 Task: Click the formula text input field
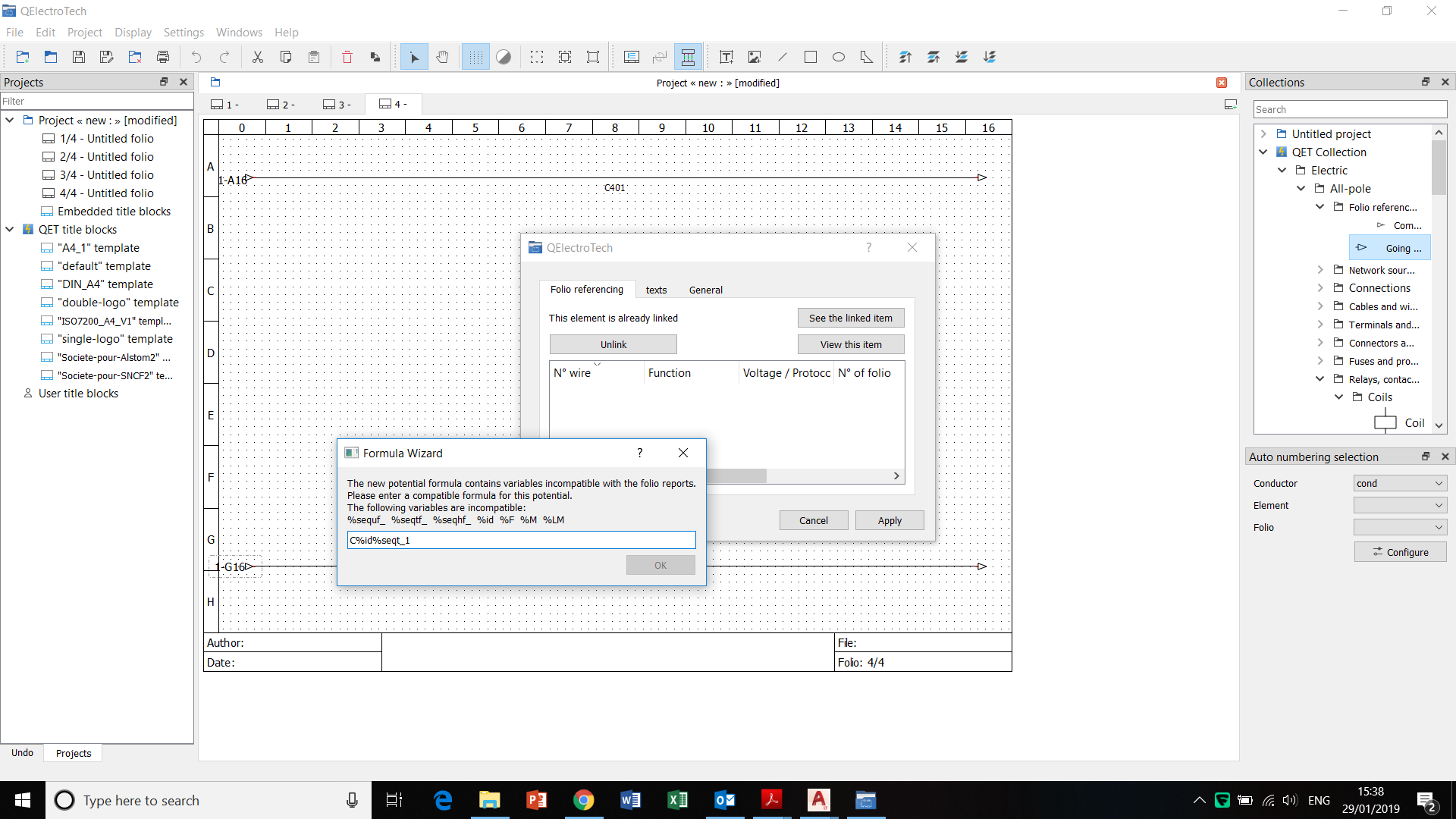521,540
